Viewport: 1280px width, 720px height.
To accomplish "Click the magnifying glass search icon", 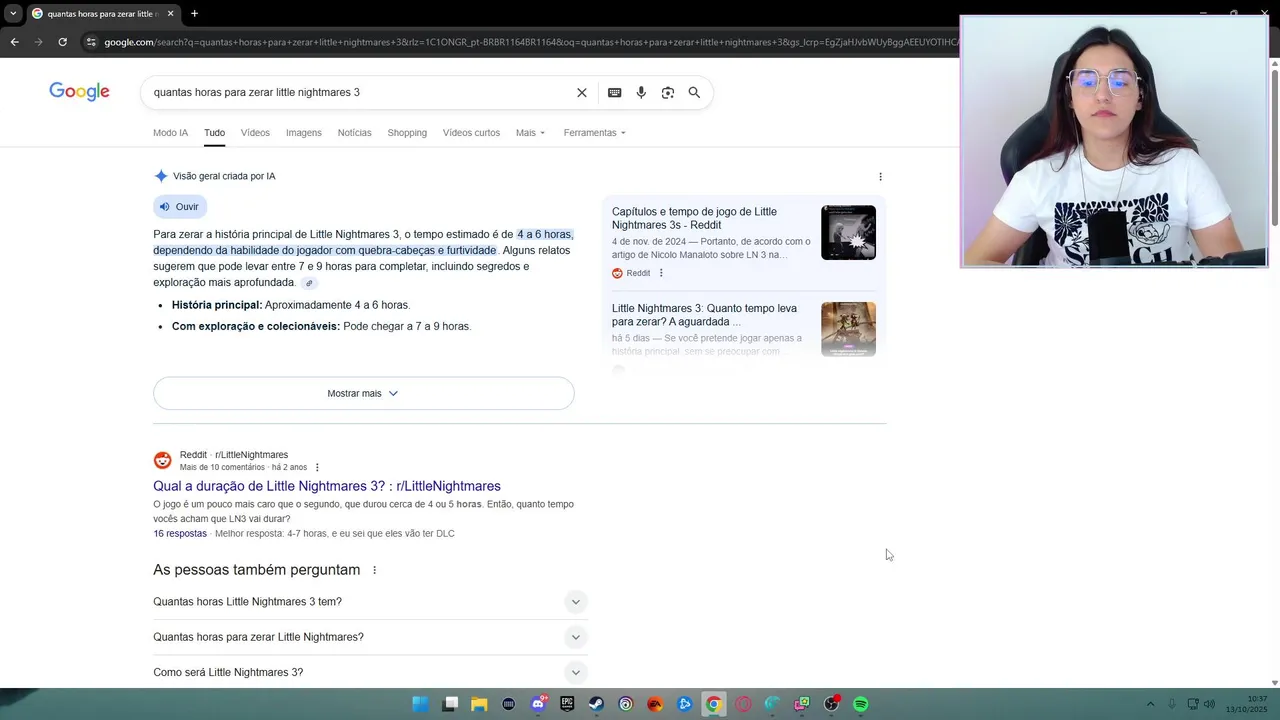I will (694, 92).
